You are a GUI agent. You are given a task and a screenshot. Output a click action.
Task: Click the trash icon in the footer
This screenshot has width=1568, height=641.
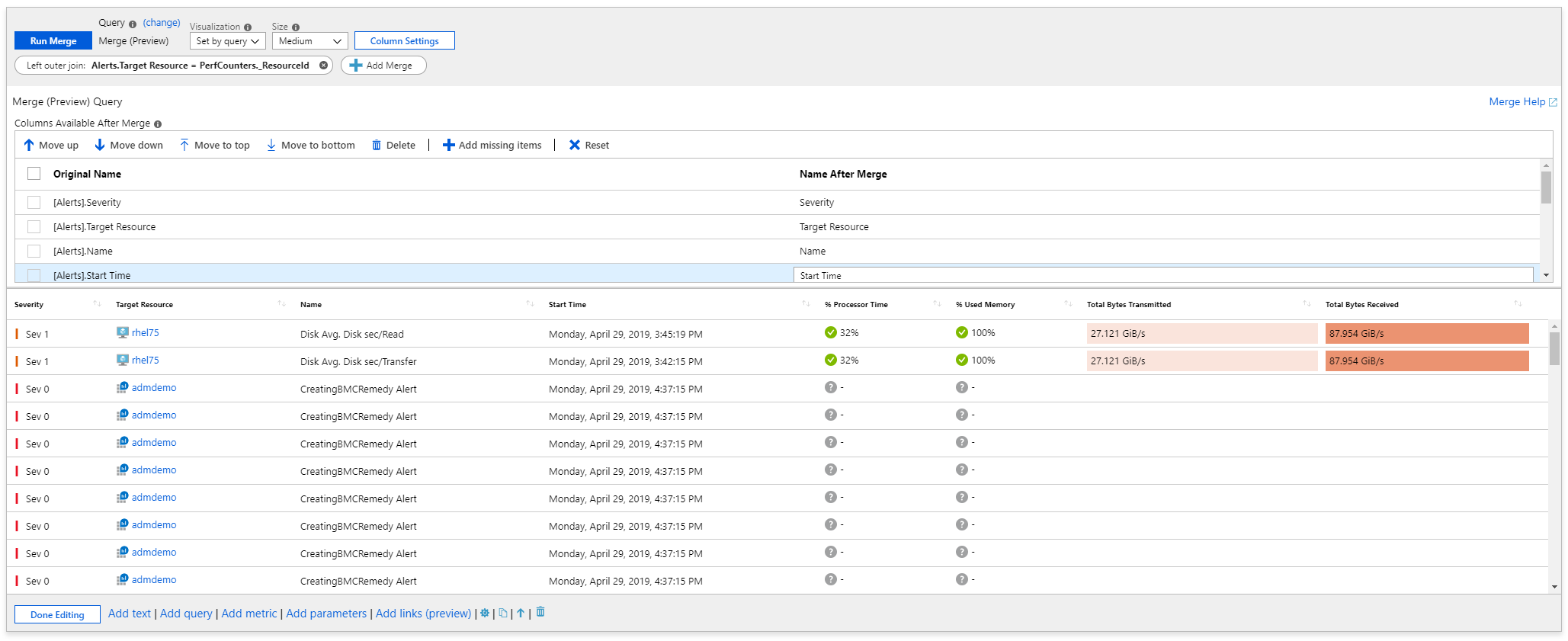(540, 612)
